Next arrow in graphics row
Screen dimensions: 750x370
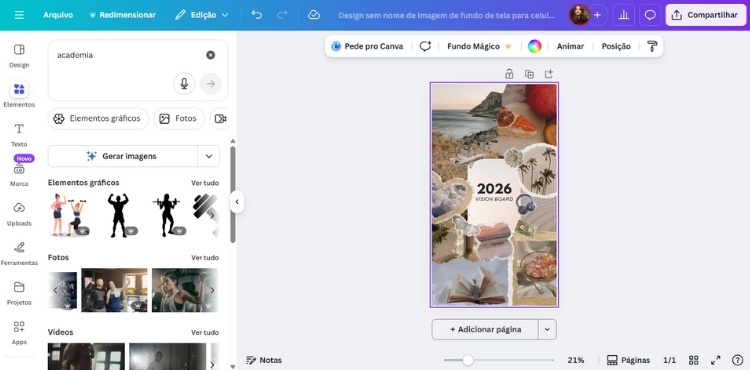click(212, 216)
